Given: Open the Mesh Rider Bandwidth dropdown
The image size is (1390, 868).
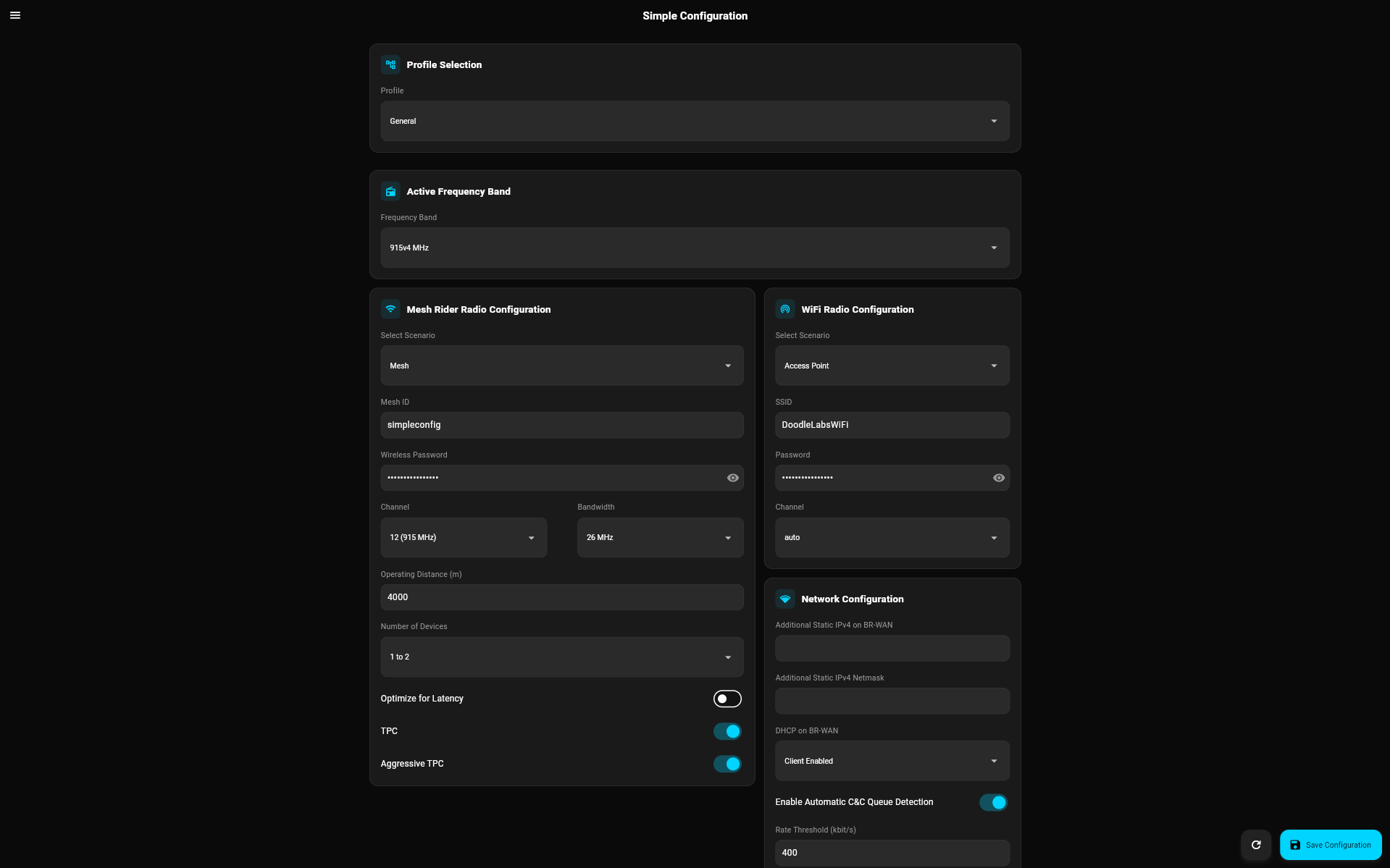Looking at the screenshot, I should pyautogui.click(x=660, y=537).
